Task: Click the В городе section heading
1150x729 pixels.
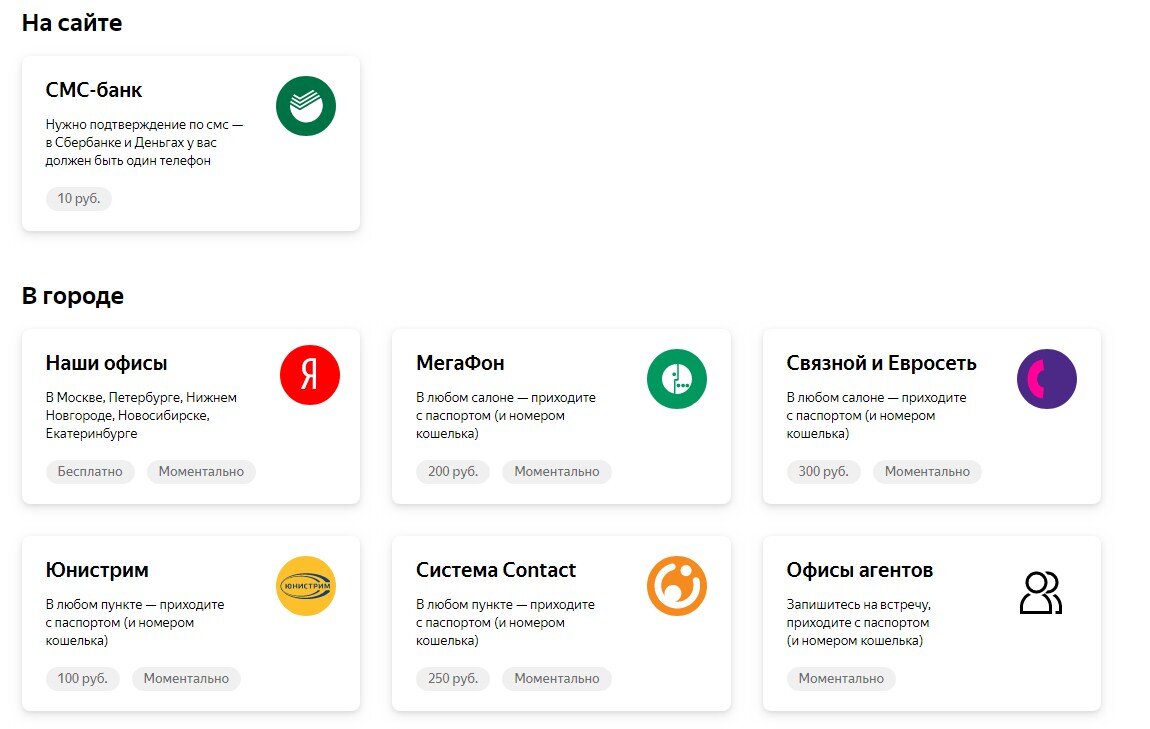Action: (73, 296)
